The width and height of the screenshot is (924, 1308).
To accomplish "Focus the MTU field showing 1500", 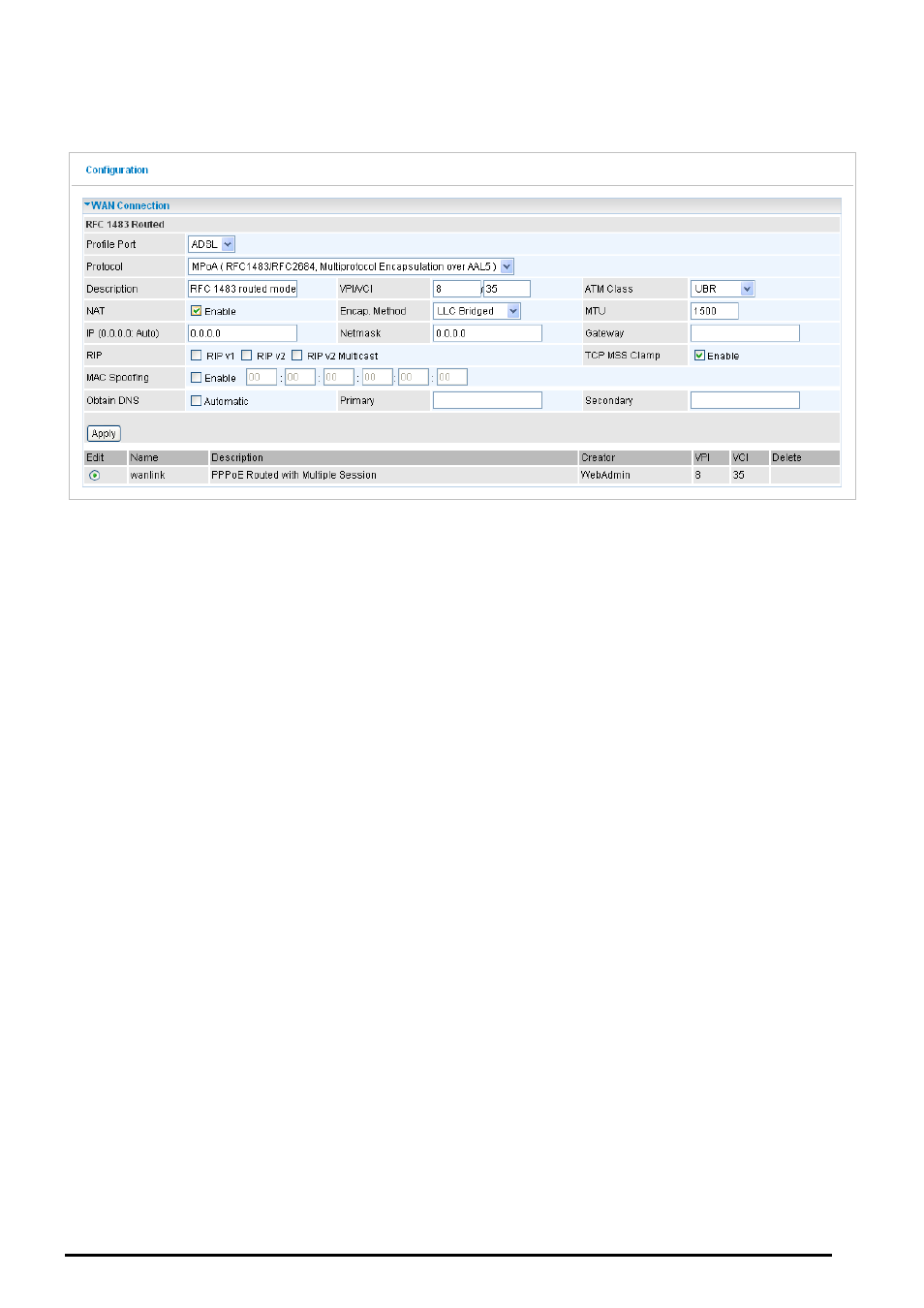I will click(x=715, y=311).
